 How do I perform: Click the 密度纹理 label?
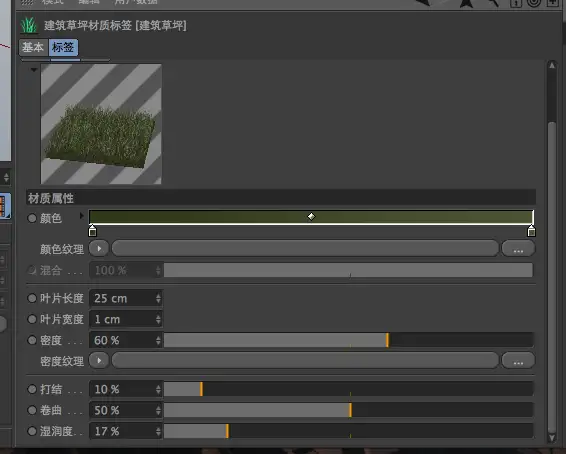(x=62, y=361)
